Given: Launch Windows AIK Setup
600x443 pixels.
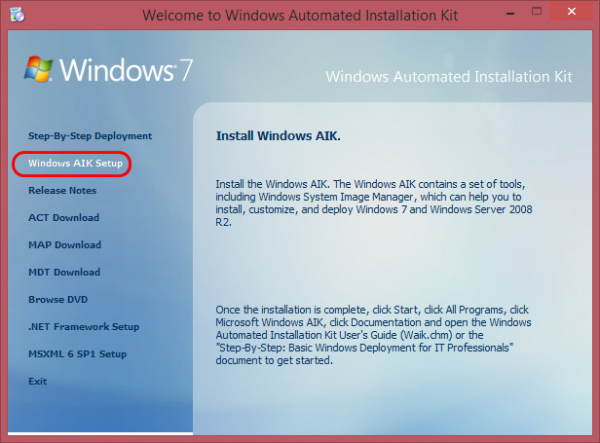Looking at the screenshot, I should (75, 163).
